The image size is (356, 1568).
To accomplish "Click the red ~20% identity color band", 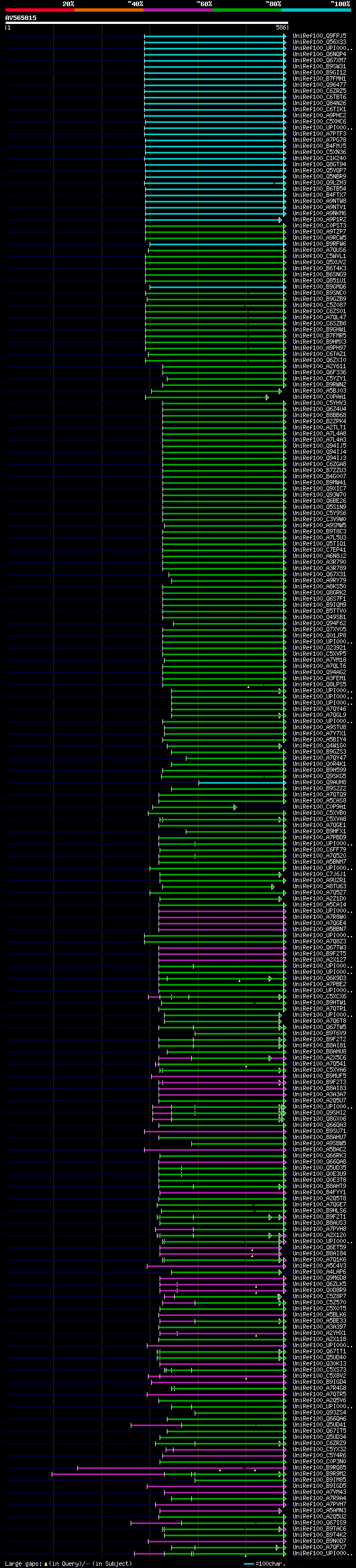I will (39, 10).
